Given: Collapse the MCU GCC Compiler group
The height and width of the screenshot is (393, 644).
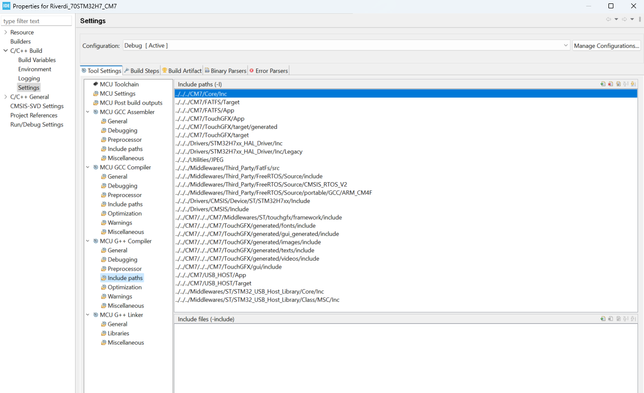Looking at the screenshot, I should click(87, 167).
